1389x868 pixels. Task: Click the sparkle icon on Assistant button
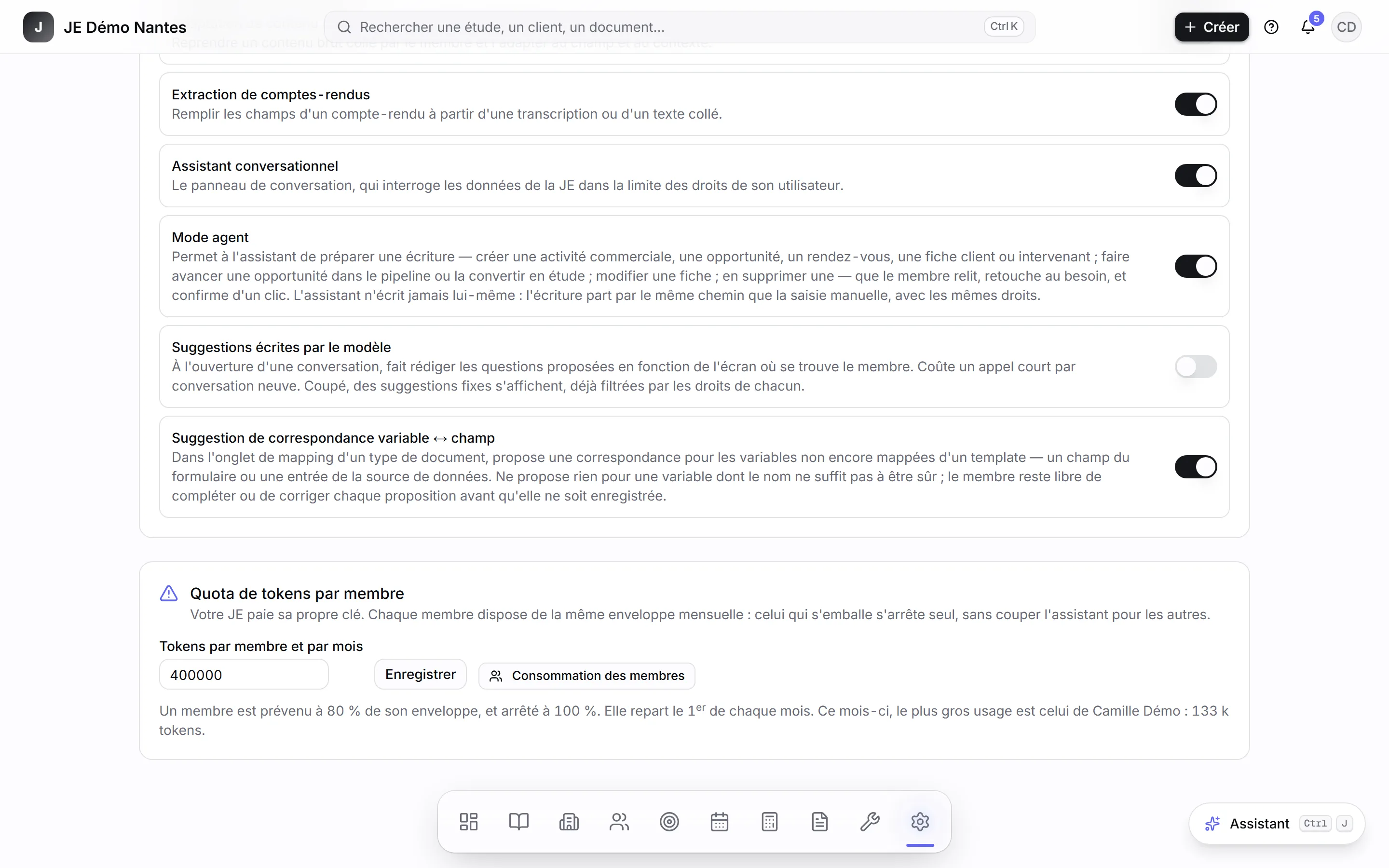point(1212,824)
